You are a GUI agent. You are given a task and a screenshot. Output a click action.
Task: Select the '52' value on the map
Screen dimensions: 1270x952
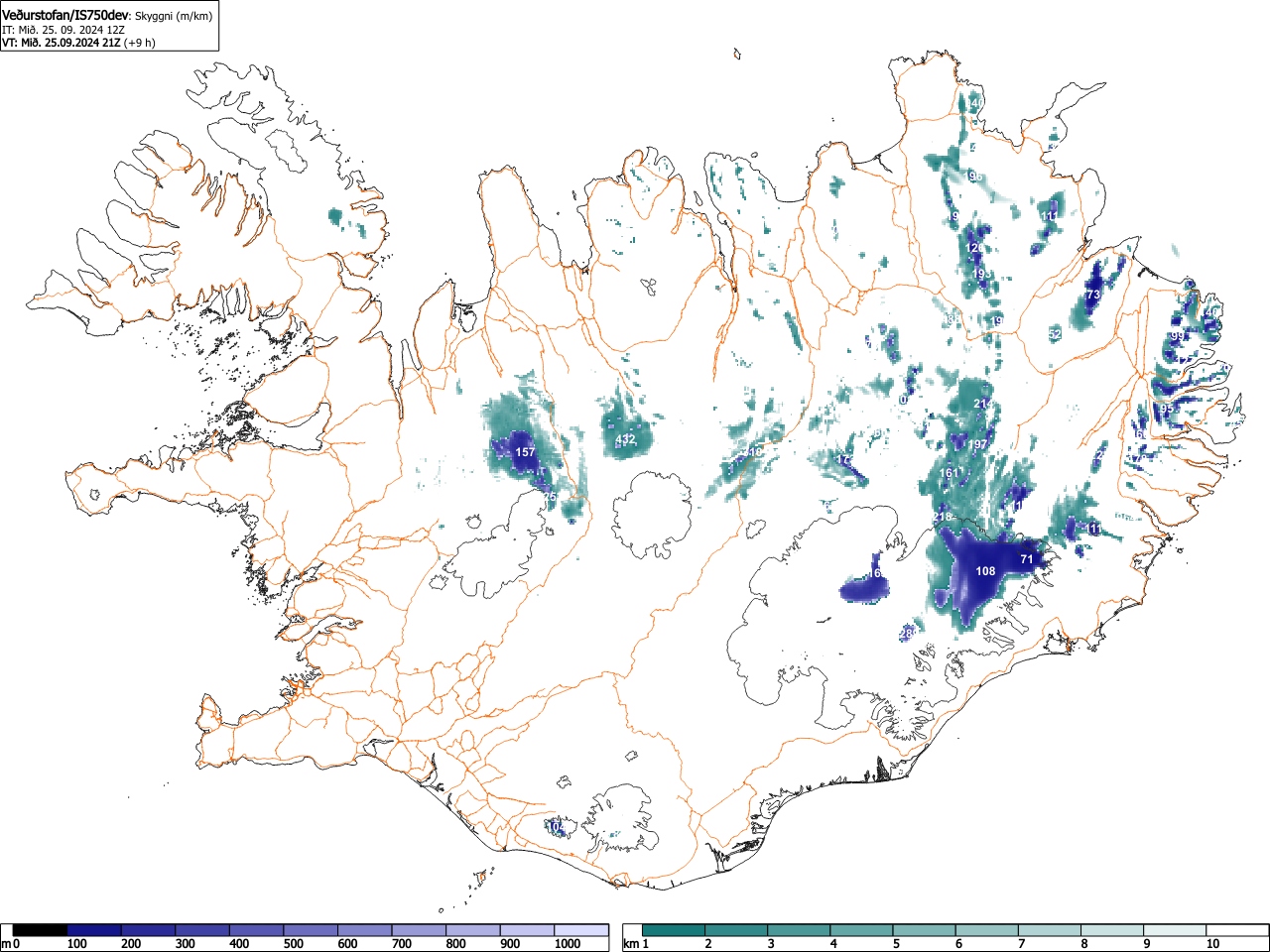(x=1055, y=335)
